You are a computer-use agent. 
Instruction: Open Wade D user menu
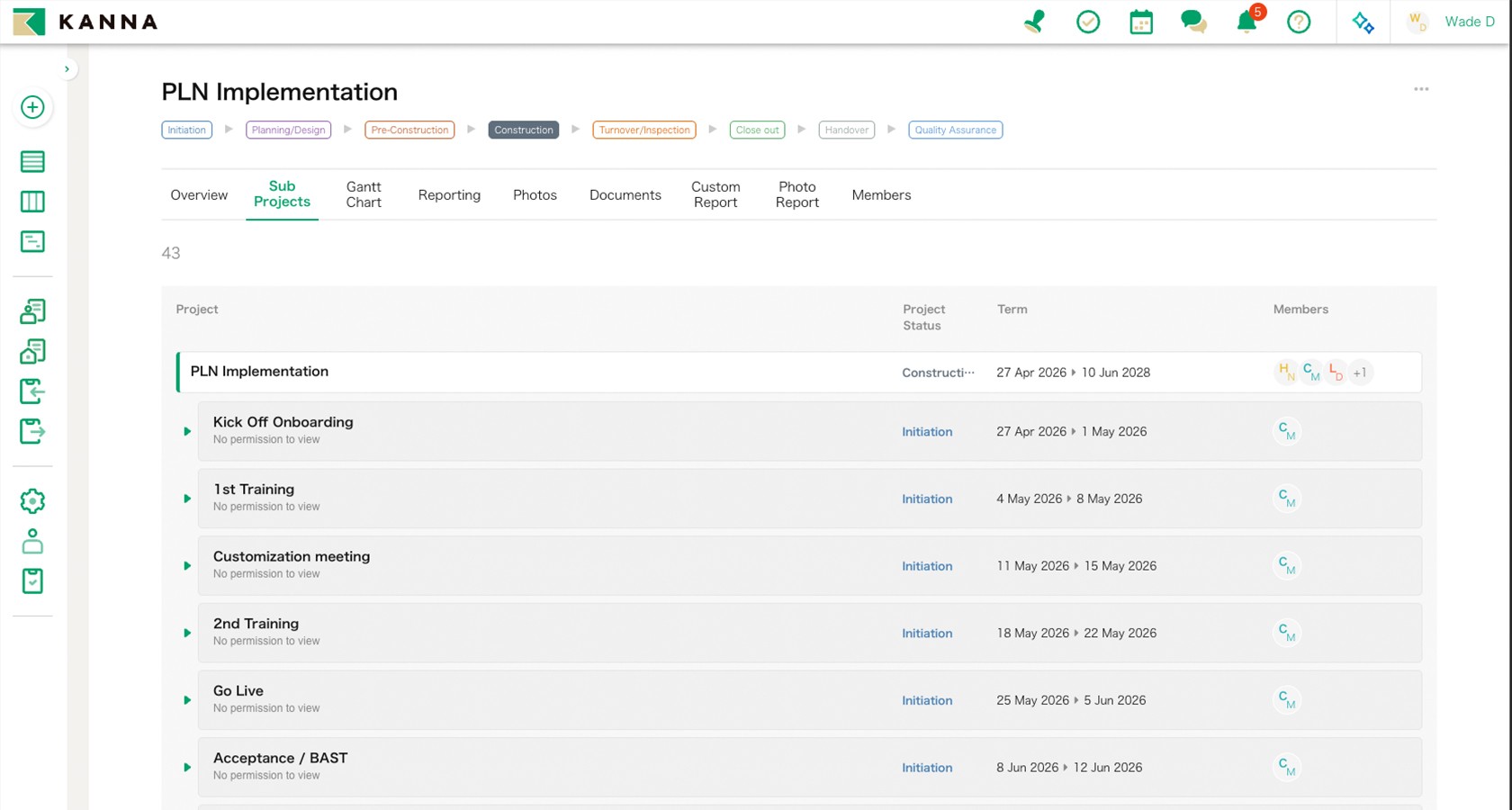pyautogui.click(x=1451, y=22)
